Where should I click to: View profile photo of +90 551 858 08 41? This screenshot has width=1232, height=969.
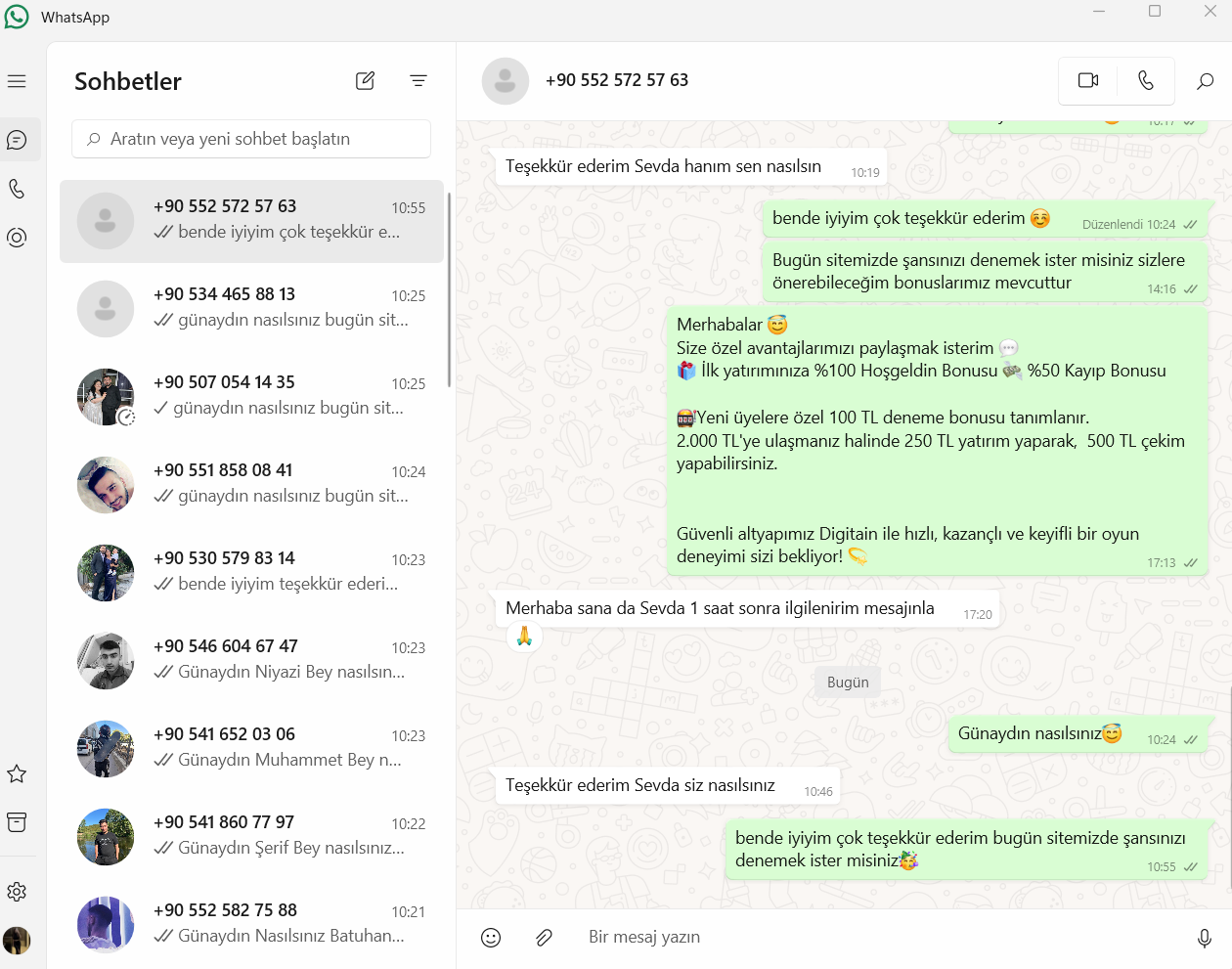[106, 485]
